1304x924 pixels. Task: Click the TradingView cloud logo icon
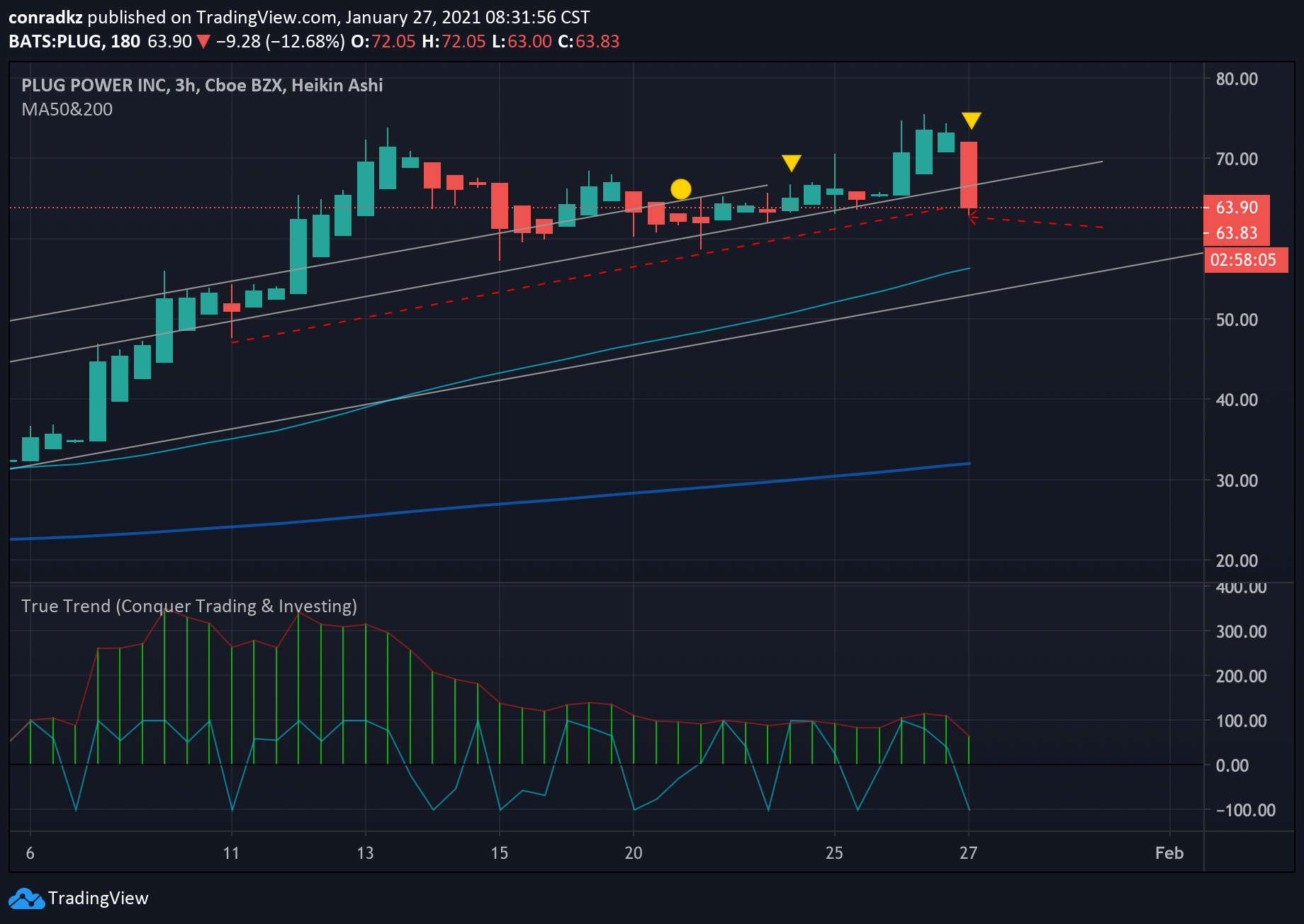[26, 898]
